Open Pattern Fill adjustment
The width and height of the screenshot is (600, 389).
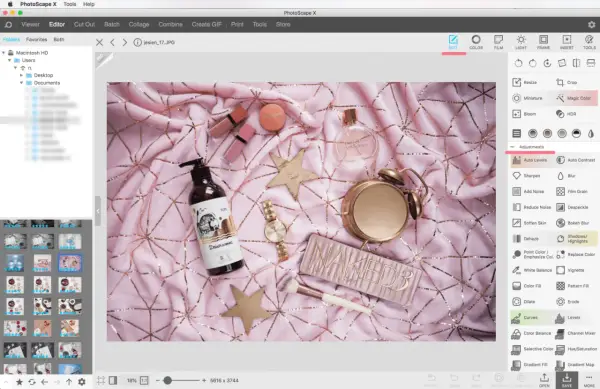point(573,286)
